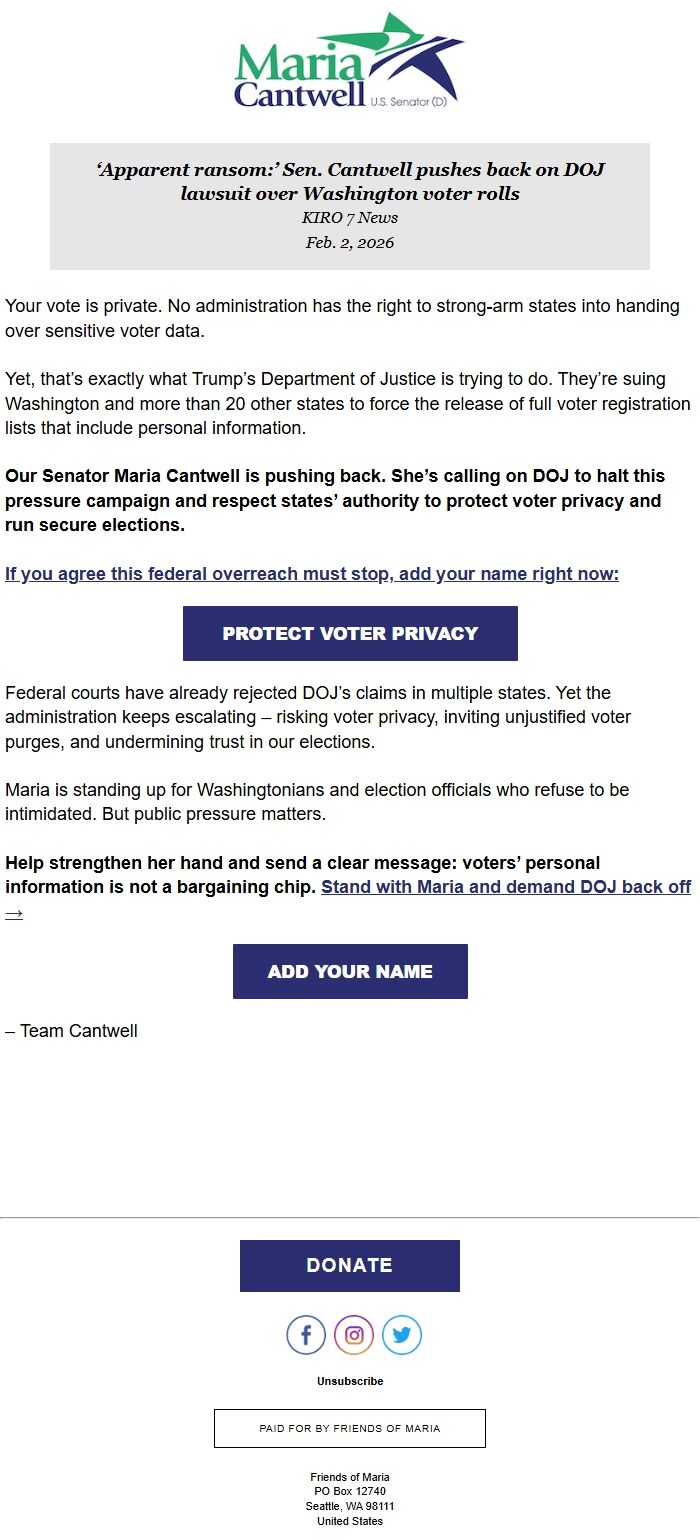The image size is (700, 1540).
Task: Click 'Stand with Maria and demand DOJ back off'
Action: [504, 886]
